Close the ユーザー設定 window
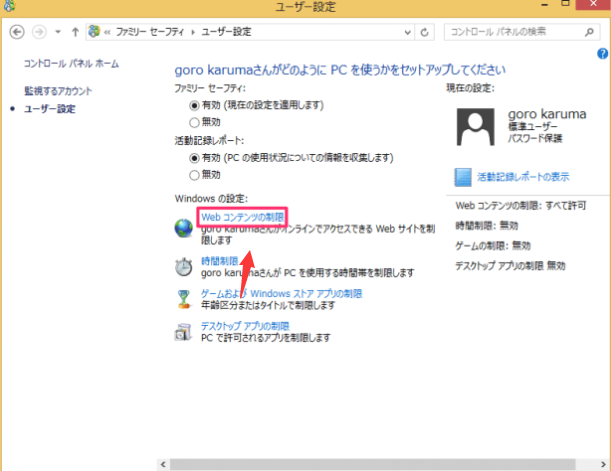The image size is (611, 471). point(593,4)
